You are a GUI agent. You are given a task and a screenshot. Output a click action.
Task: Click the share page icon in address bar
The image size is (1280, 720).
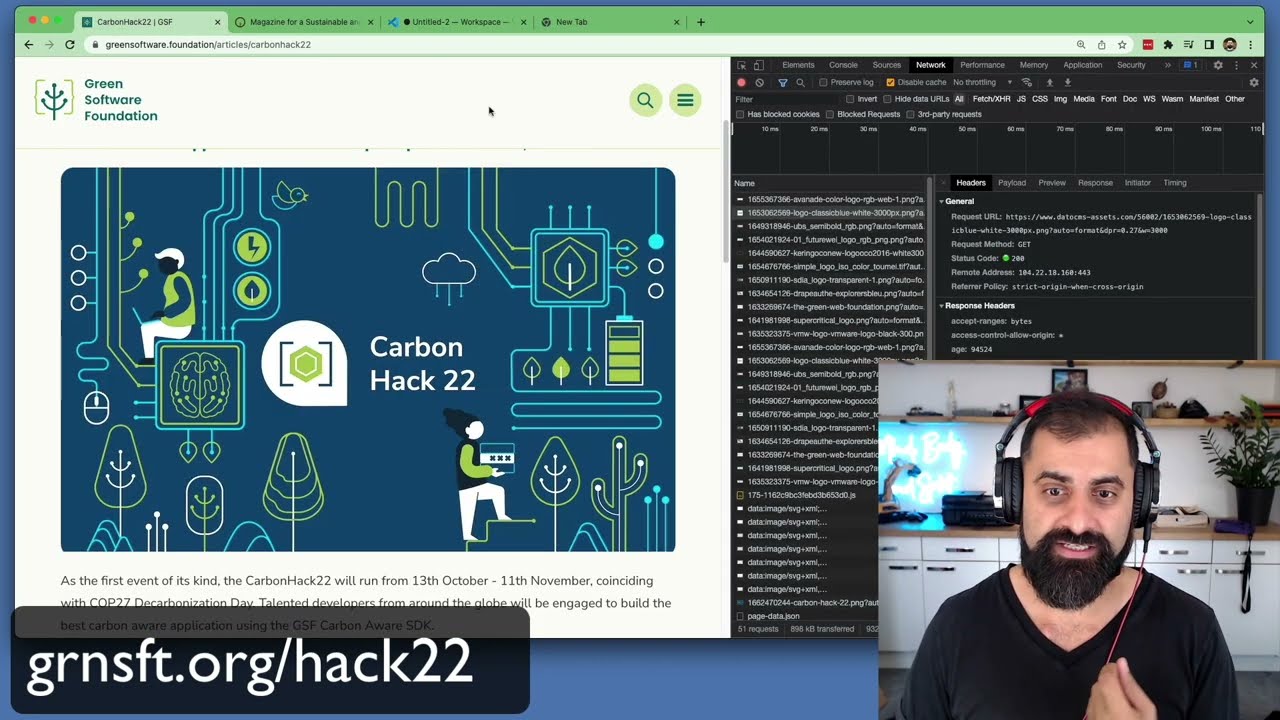[x=1101, y=45]
